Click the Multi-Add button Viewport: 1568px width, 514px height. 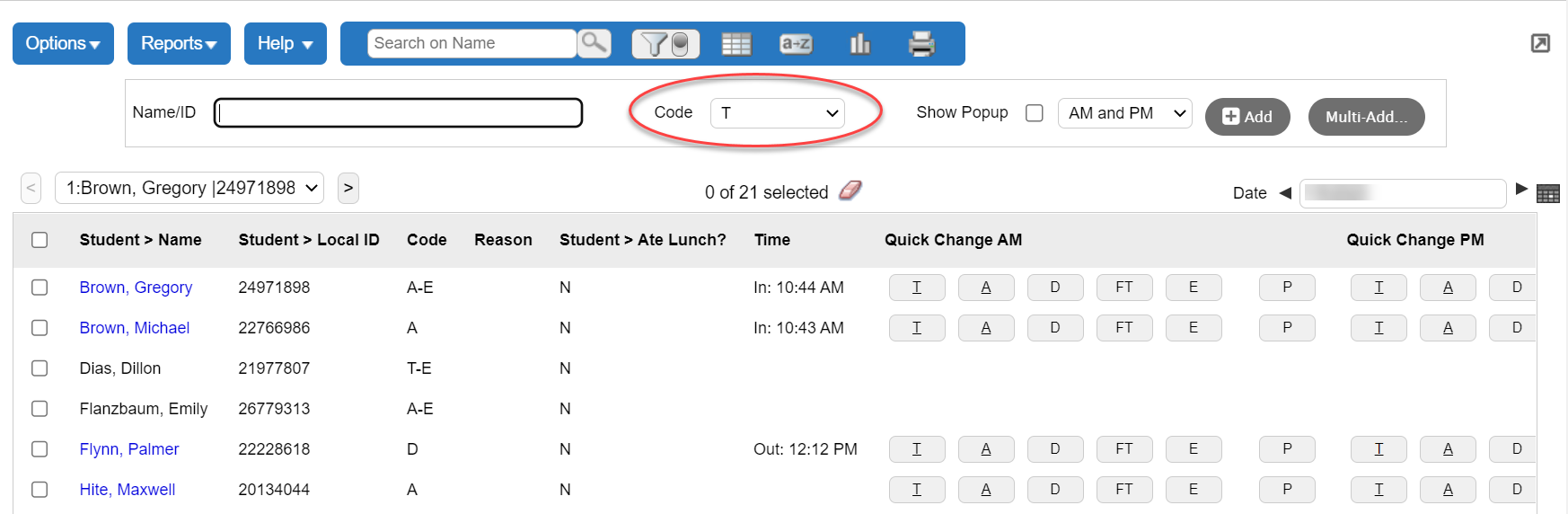click(1366, 117)
